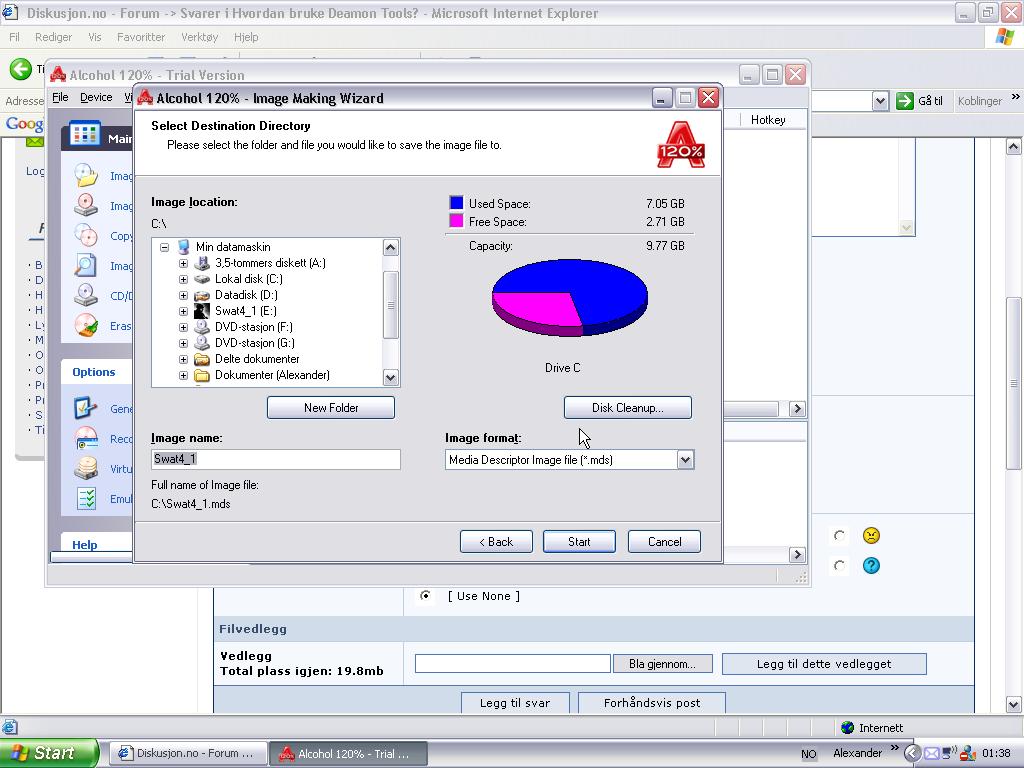Open General options icon in sidebar
The image size is (1024, 768).
coord(86,408)
